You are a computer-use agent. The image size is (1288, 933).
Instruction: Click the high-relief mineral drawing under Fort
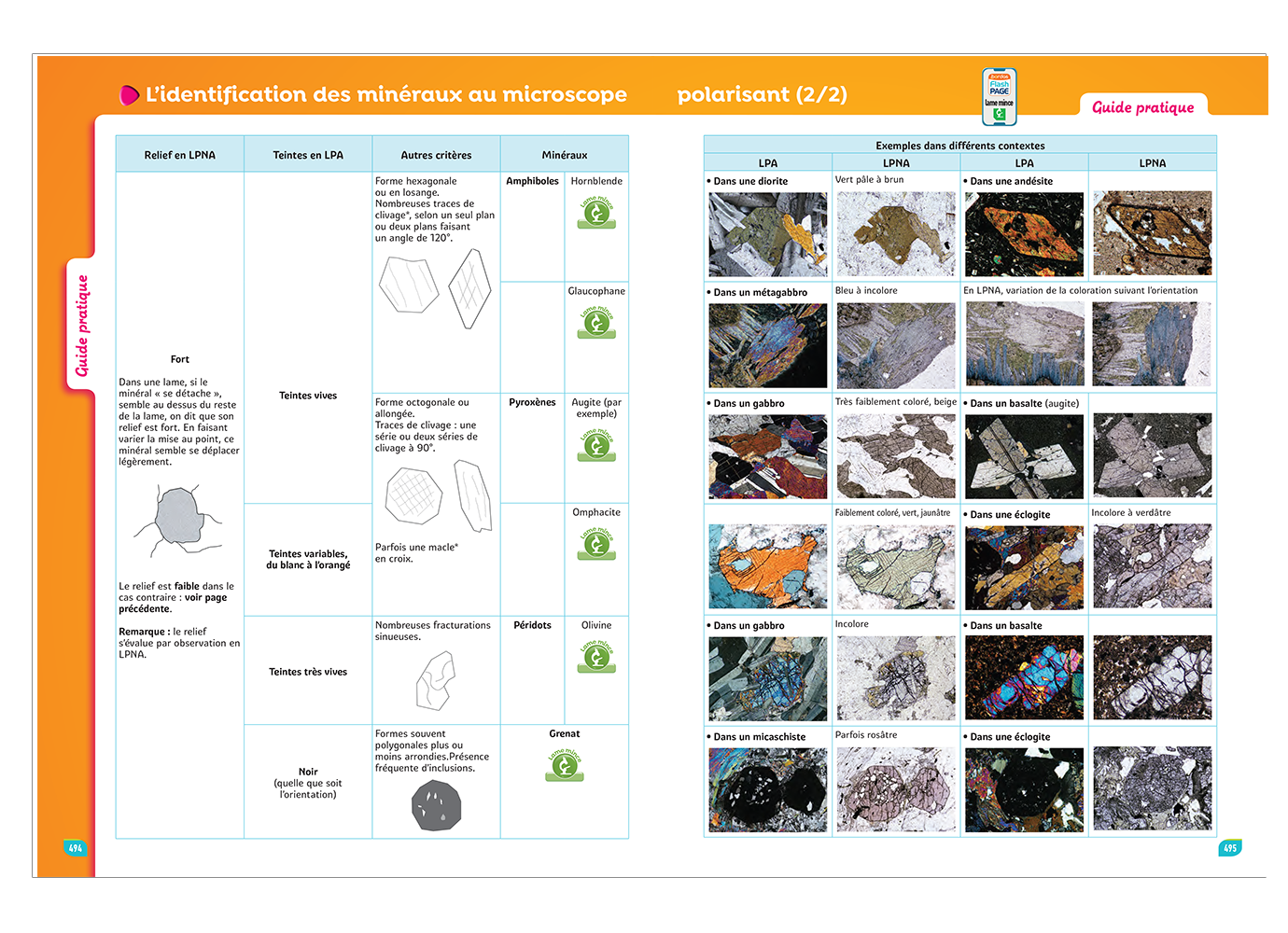(177, 519)
